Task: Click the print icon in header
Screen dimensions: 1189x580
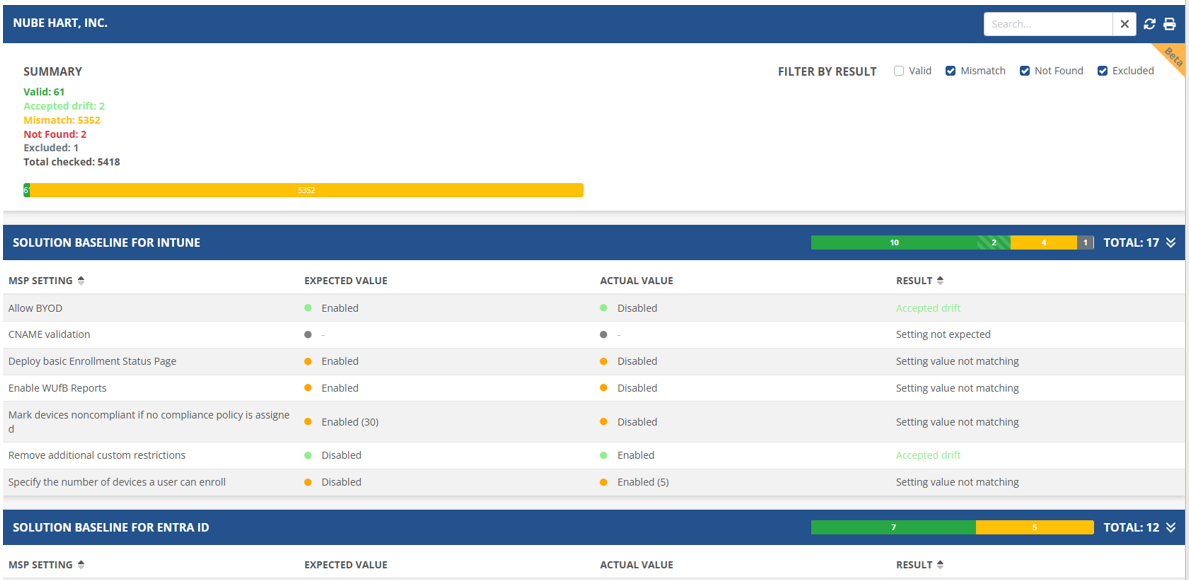Action: [1169, 24]
